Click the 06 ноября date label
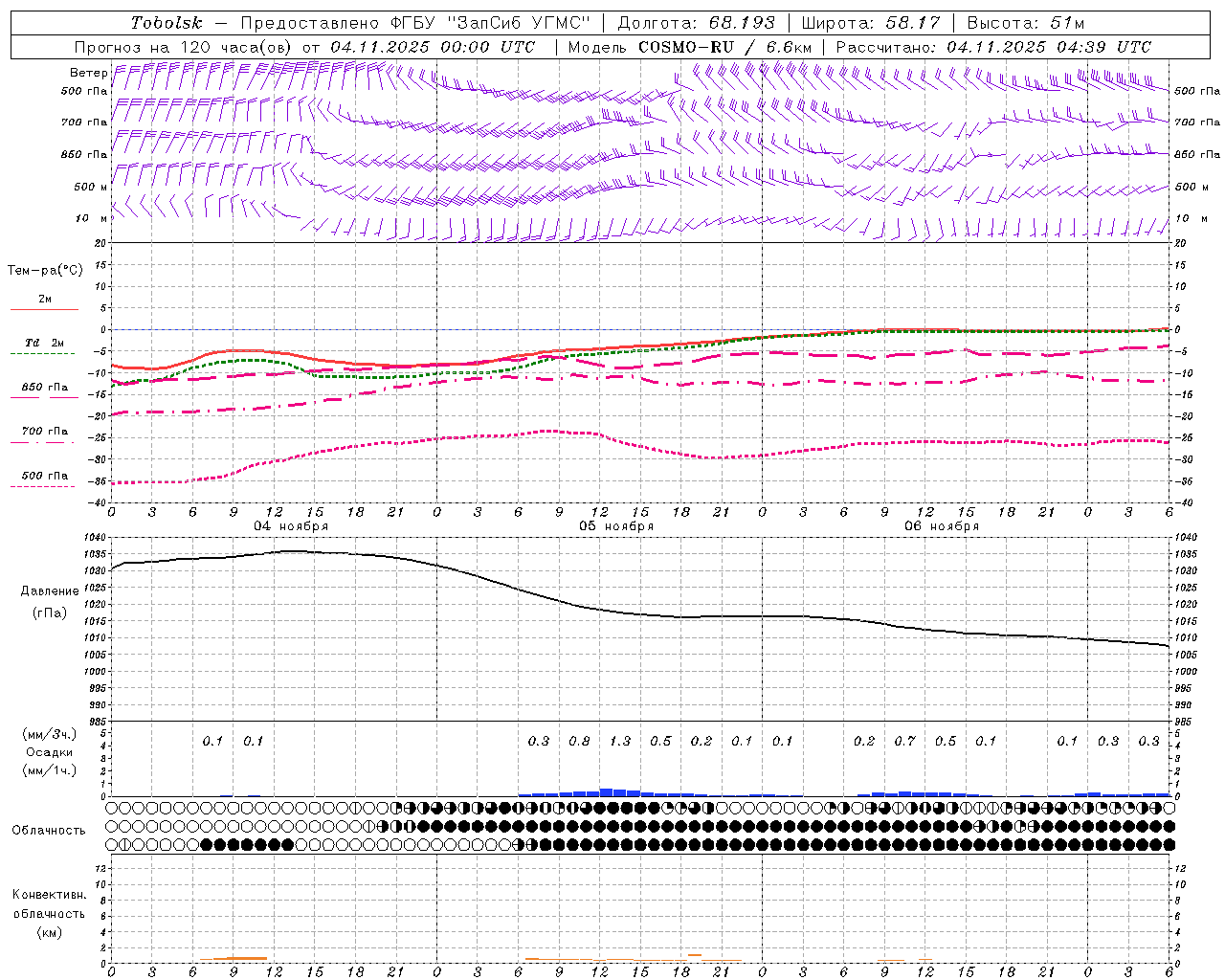The height and width of the screenshot is (980, 1225). [942, 526]
